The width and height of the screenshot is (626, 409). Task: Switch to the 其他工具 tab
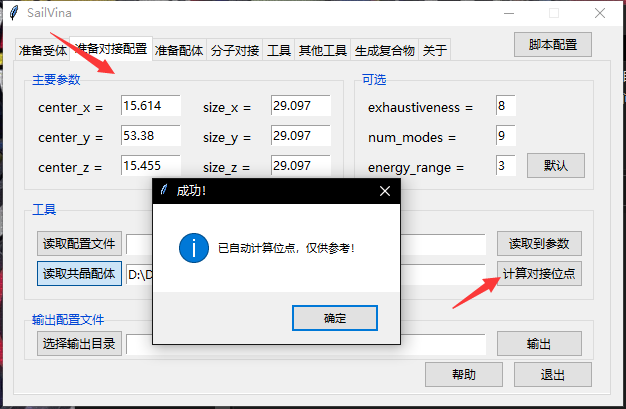tap(323, 50)
